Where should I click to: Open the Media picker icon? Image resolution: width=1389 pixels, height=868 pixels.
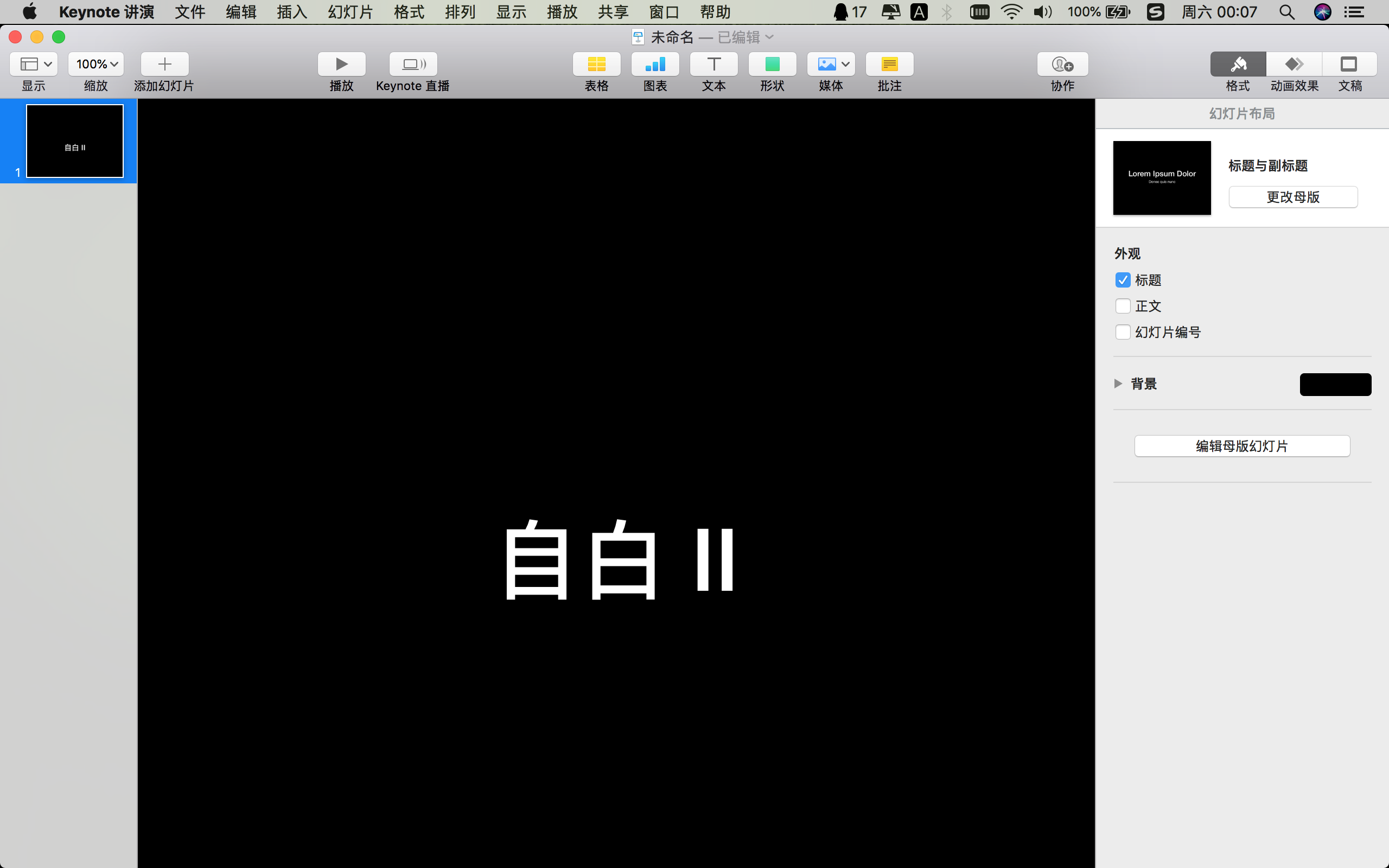[x=826, y=63]
